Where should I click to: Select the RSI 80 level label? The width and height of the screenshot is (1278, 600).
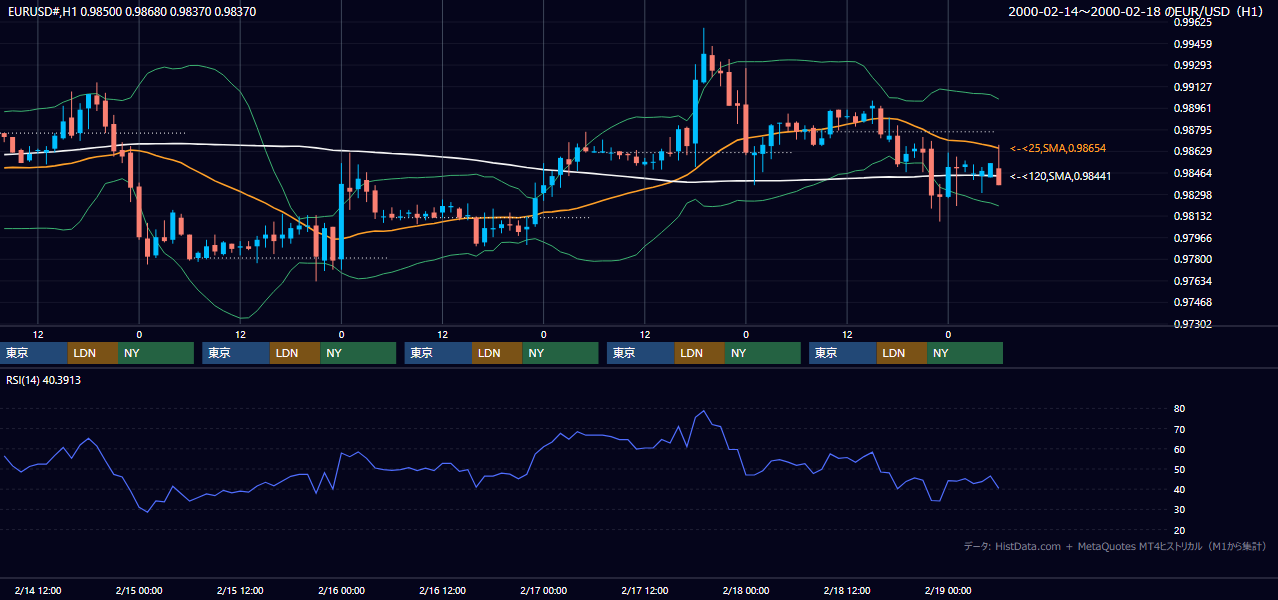pos(1180,409)
